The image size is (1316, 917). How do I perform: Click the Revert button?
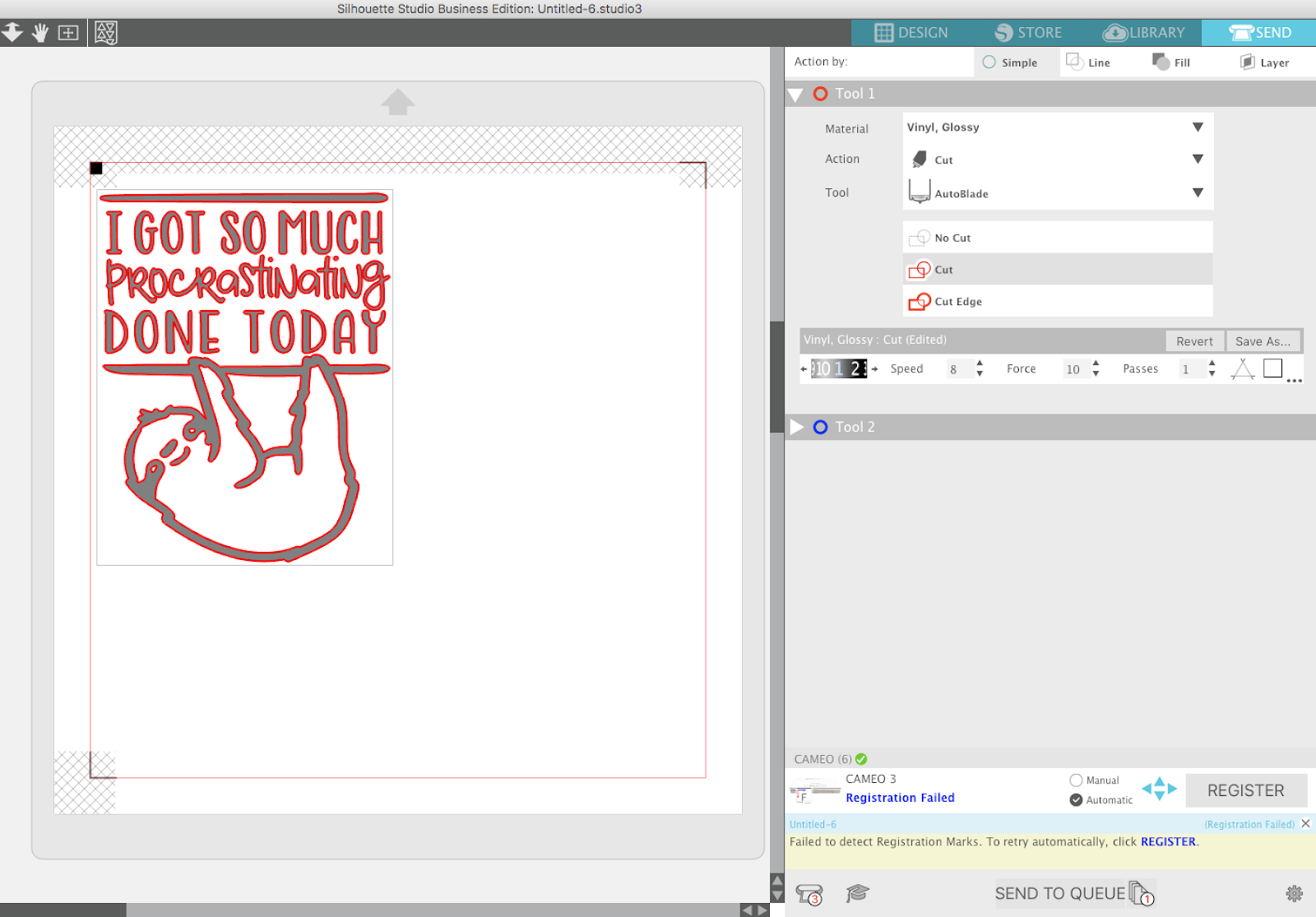(1194, 341)
